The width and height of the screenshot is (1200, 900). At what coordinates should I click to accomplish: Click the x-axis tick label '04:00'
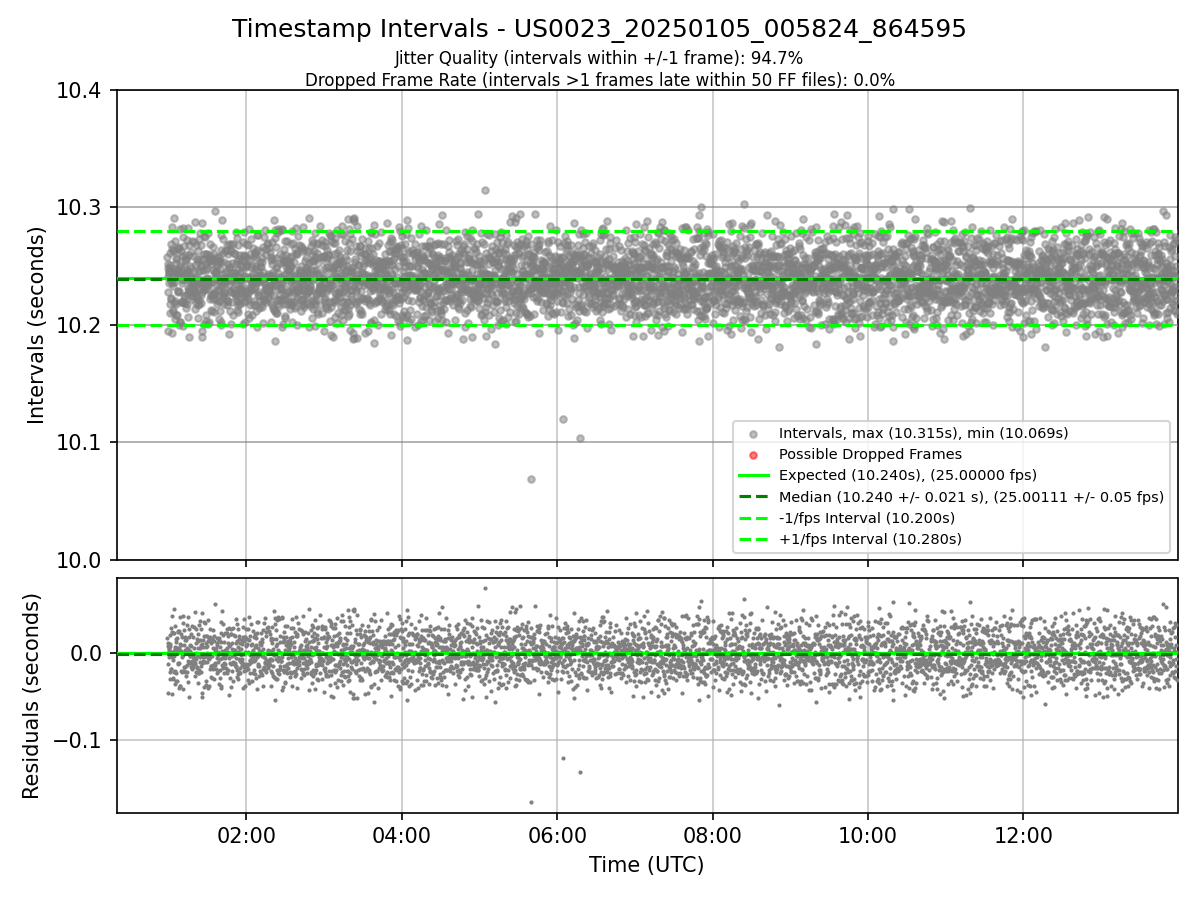(402, 836)
